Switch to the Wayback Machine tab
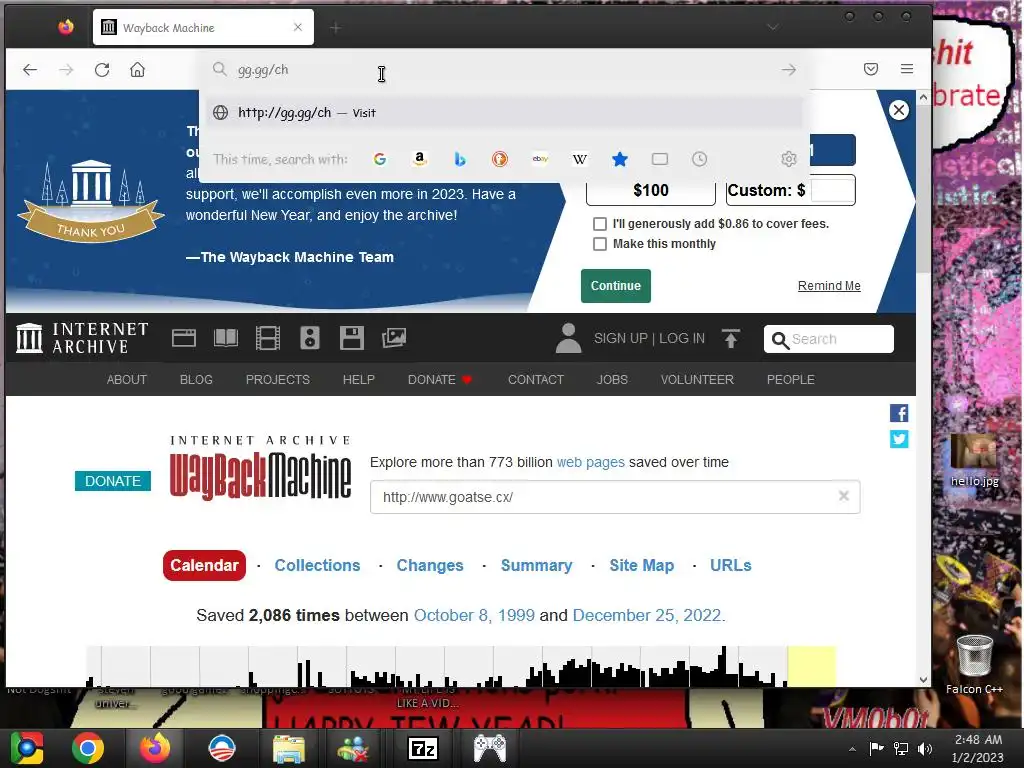 point(203,27)
